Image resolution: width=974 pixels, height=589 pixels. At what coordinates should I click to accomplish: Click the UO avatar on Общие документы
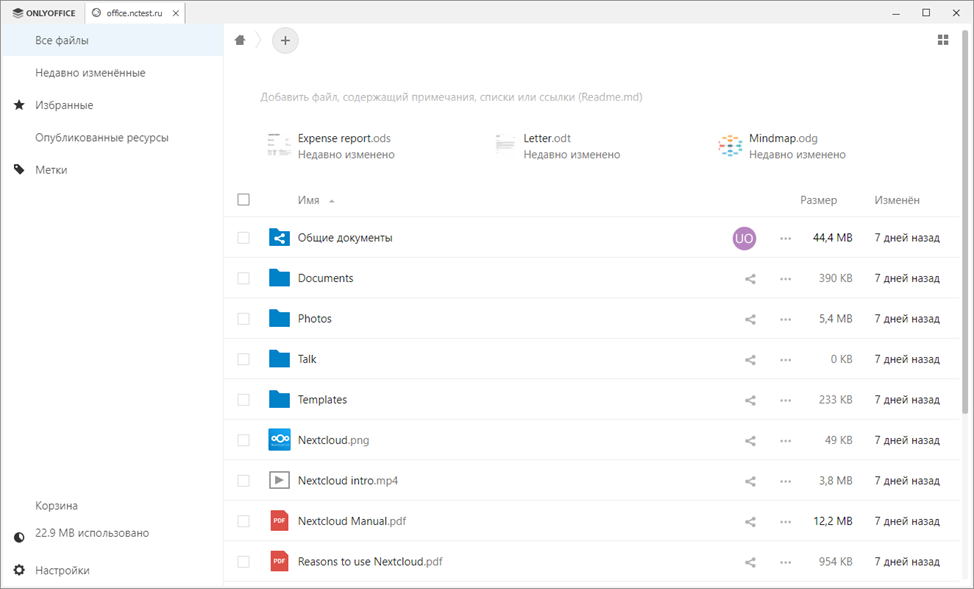point(743,238)
